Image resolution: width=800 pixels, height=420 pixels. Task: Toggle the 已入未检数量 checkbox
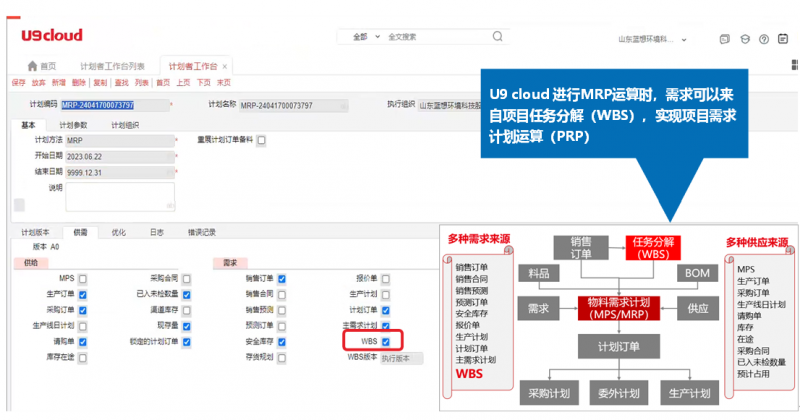[x=187, y=294]
